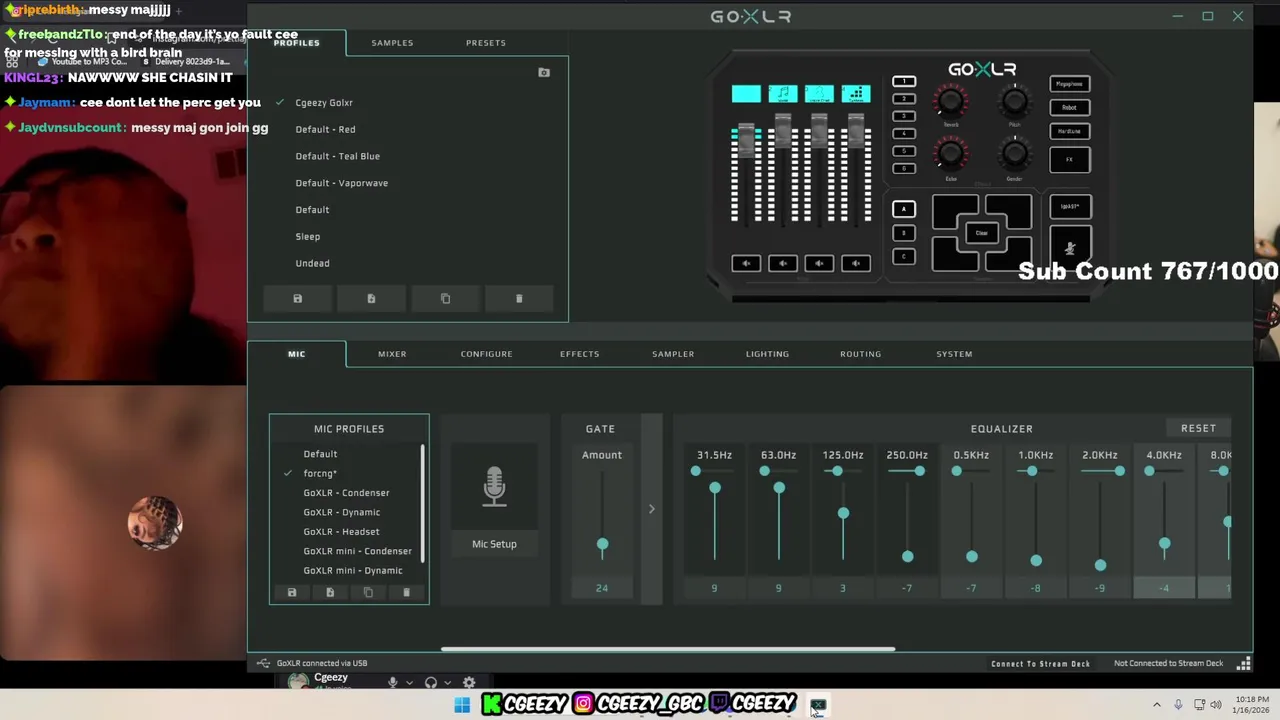1280x720 pixels.
Task: Open the Windows Start menu
Action: pos(462,705)
